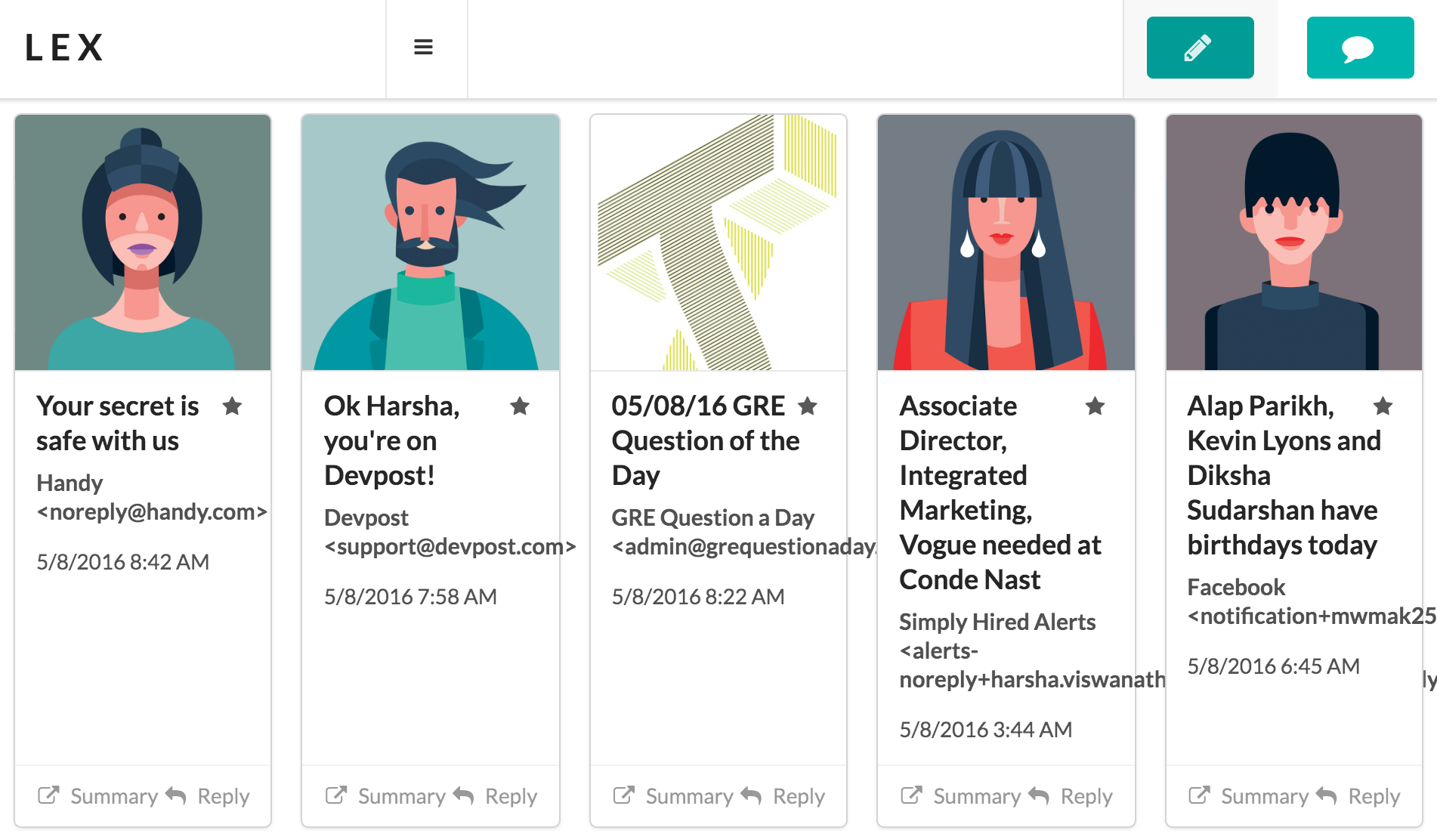
Task: Click sender 'Simply Hired Alerts'
Action: tap(997, 622)
